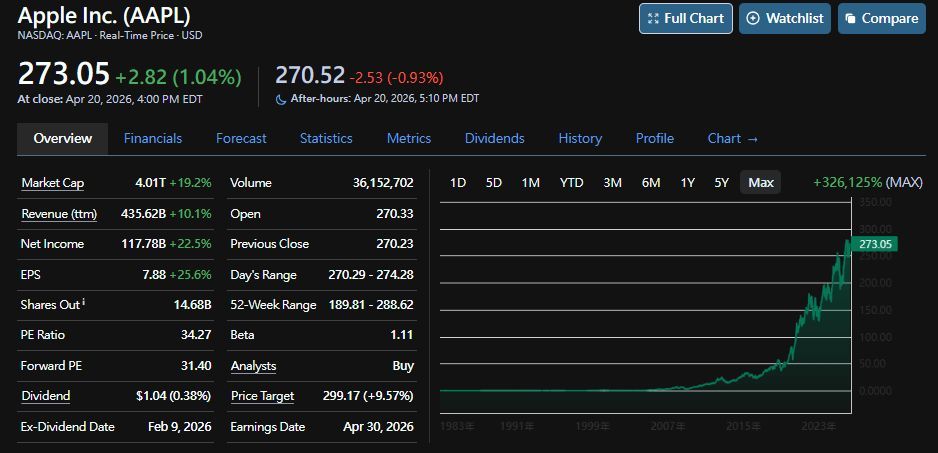Open the Full Chart view
Image resolution: width=938 pixels, height=453 pixels.
pos(685,18)
